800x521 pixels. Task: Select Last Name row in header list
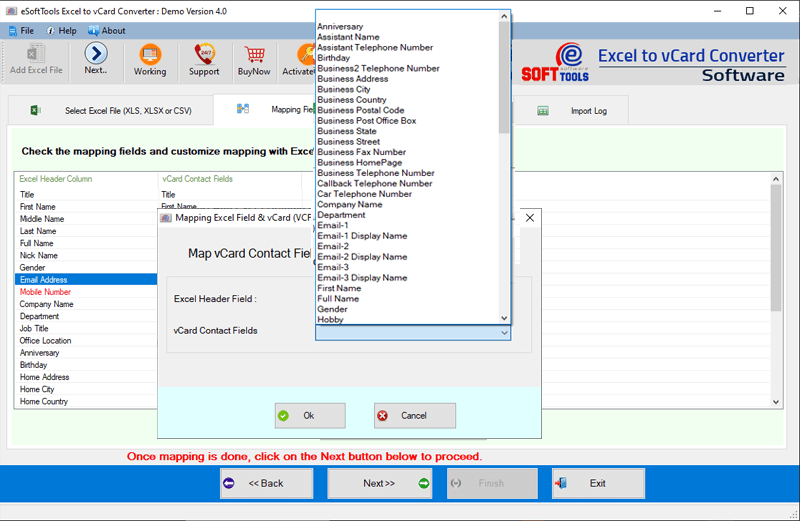click(86, 231)
